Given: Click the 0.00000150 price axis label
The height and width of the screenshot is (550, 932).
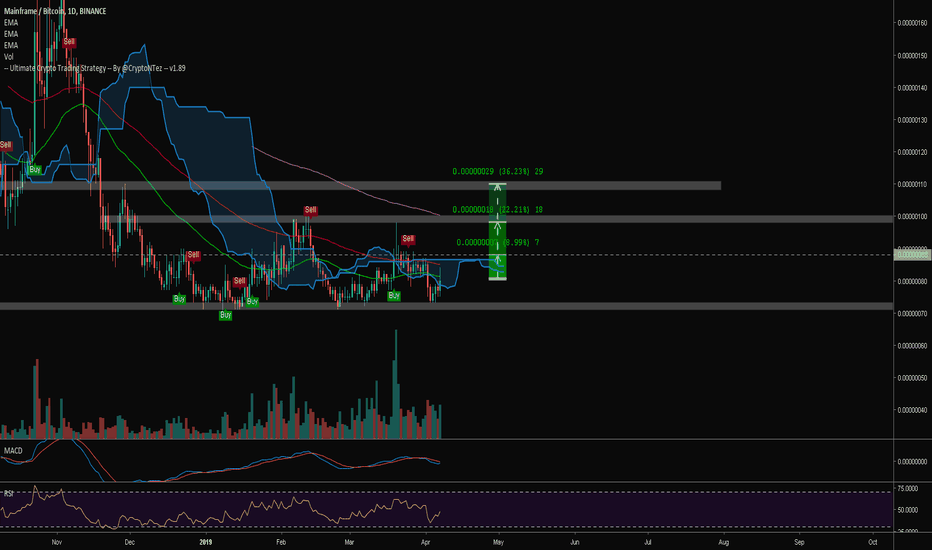Looking at the screenshot, I should click(x=912, y=56).
